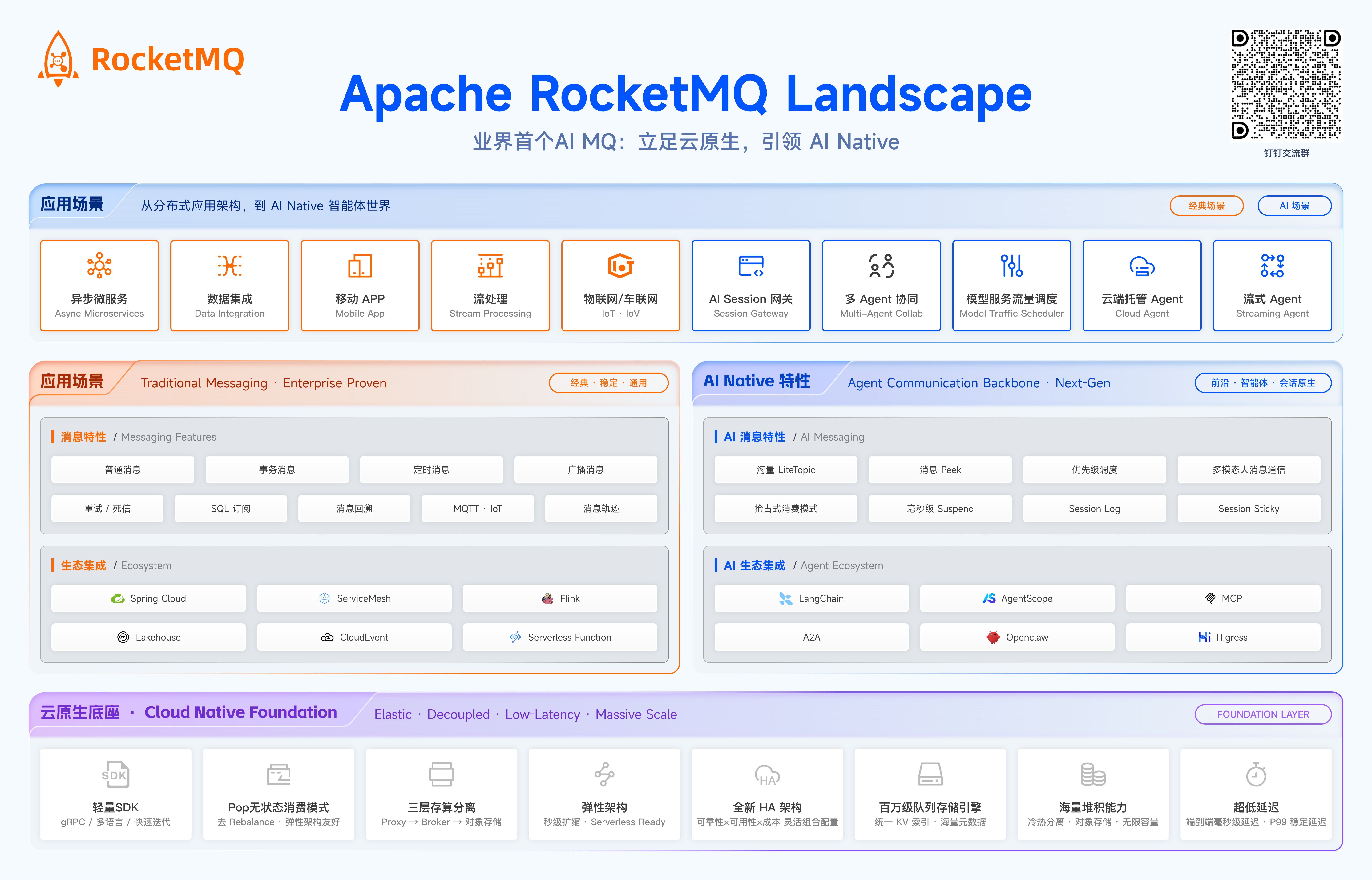Click the 事务消息 feature box
Screen dimensions: 1372x880
(277, 470)
